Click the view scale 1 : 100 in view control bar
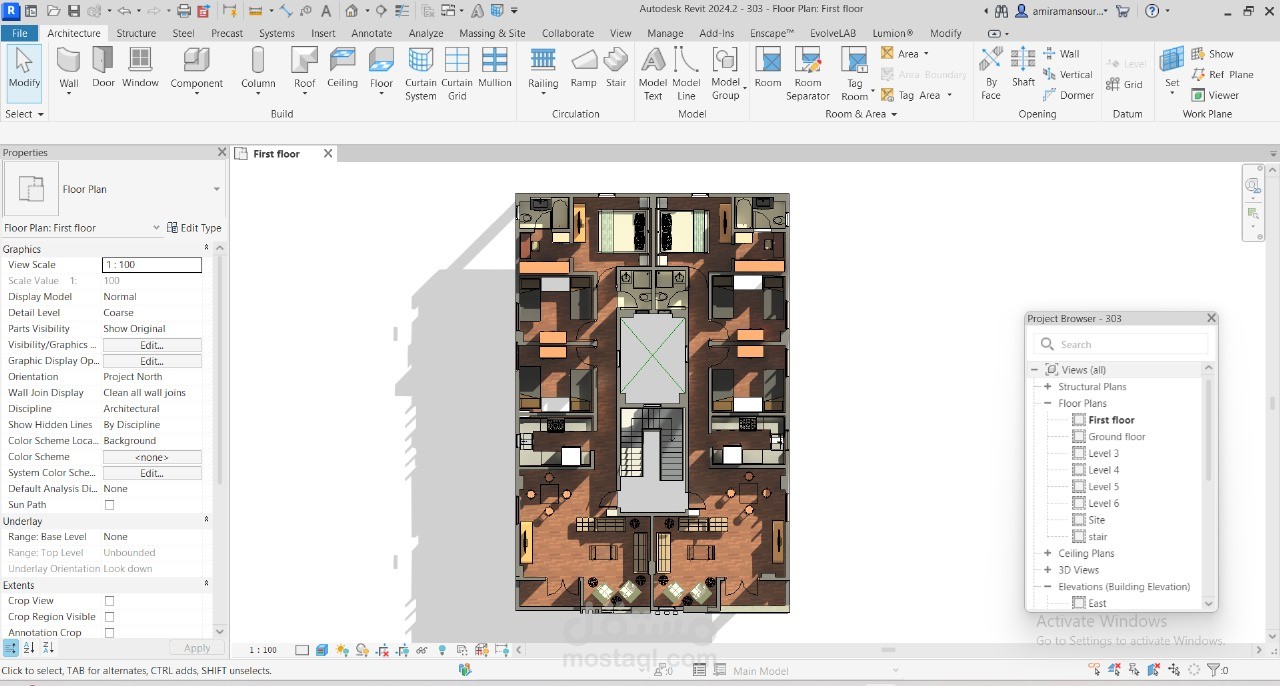 click(263, 650)
